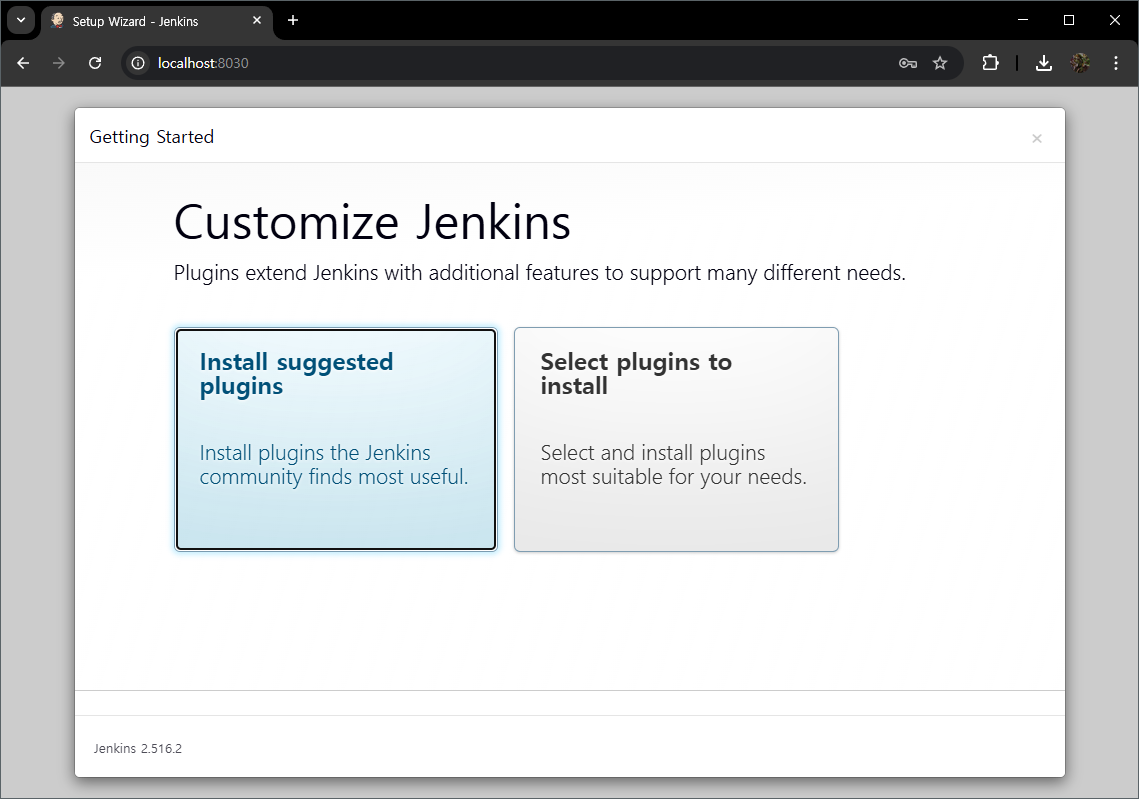Click the Jenkins 2.516.2 version text
The width and height of the screenshot is (1139, 799).
pyautogui.click(x=137, y=748)
